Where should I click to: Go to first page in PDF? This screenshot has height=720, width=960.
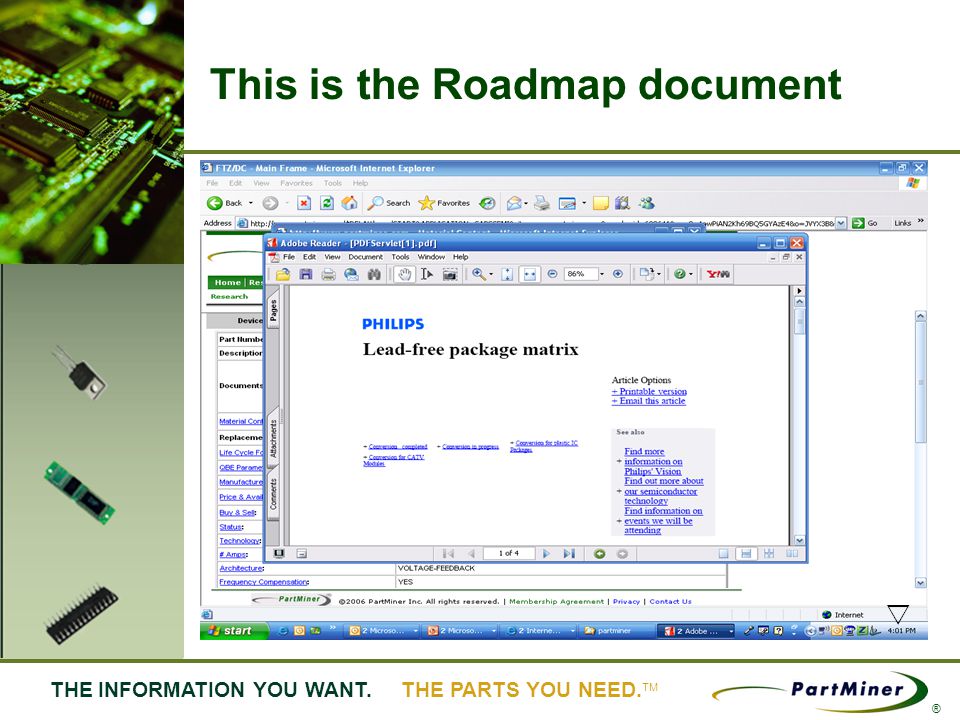tap(448, 553)
